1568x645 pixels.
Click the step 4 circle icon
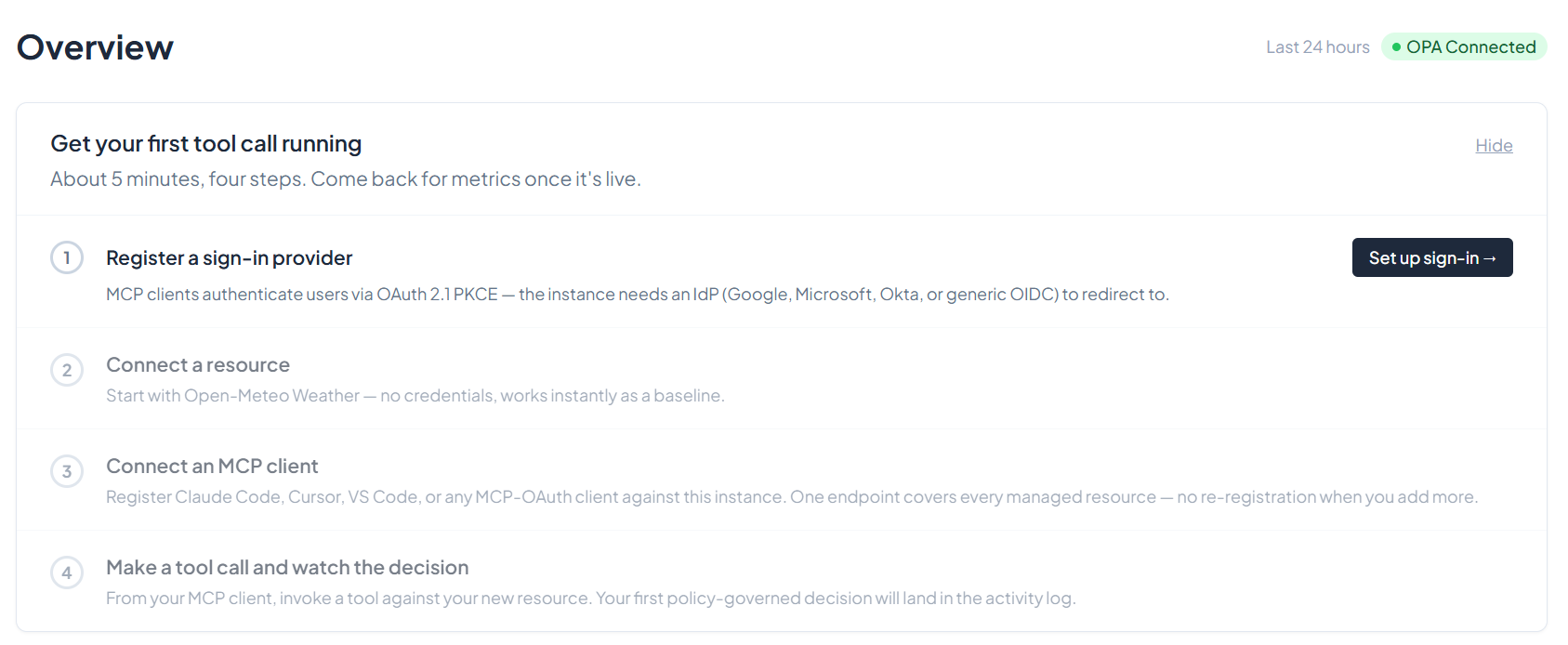pyautogui.click(x=67, y=573)
